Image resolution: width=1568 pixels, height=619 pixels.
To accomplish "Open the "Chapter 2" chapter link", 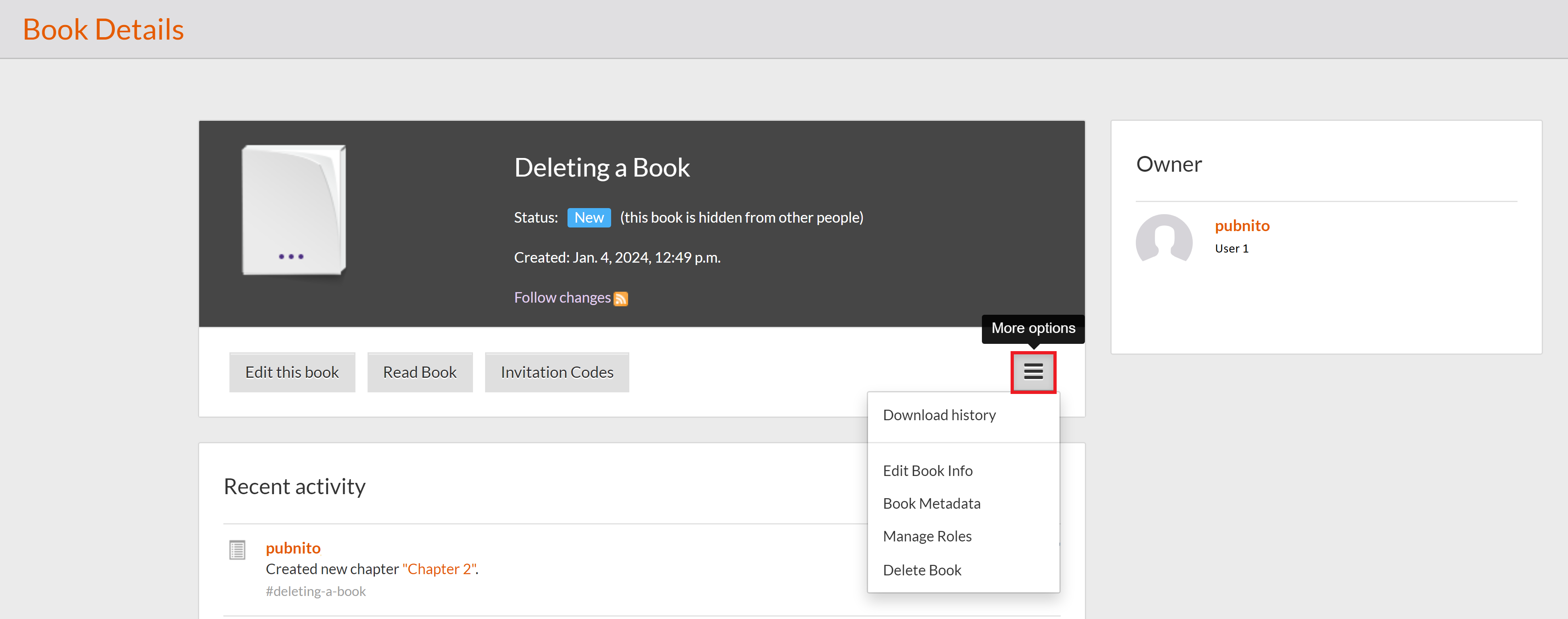I will coord(439,569).
